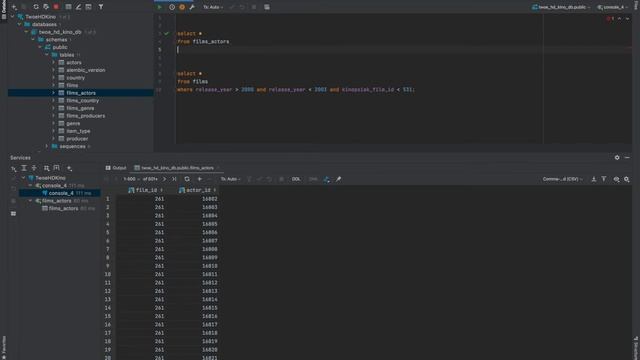Open Tx: Auto dropdown in results toolbar
640x360 pixels.
[x=231, y=179]
